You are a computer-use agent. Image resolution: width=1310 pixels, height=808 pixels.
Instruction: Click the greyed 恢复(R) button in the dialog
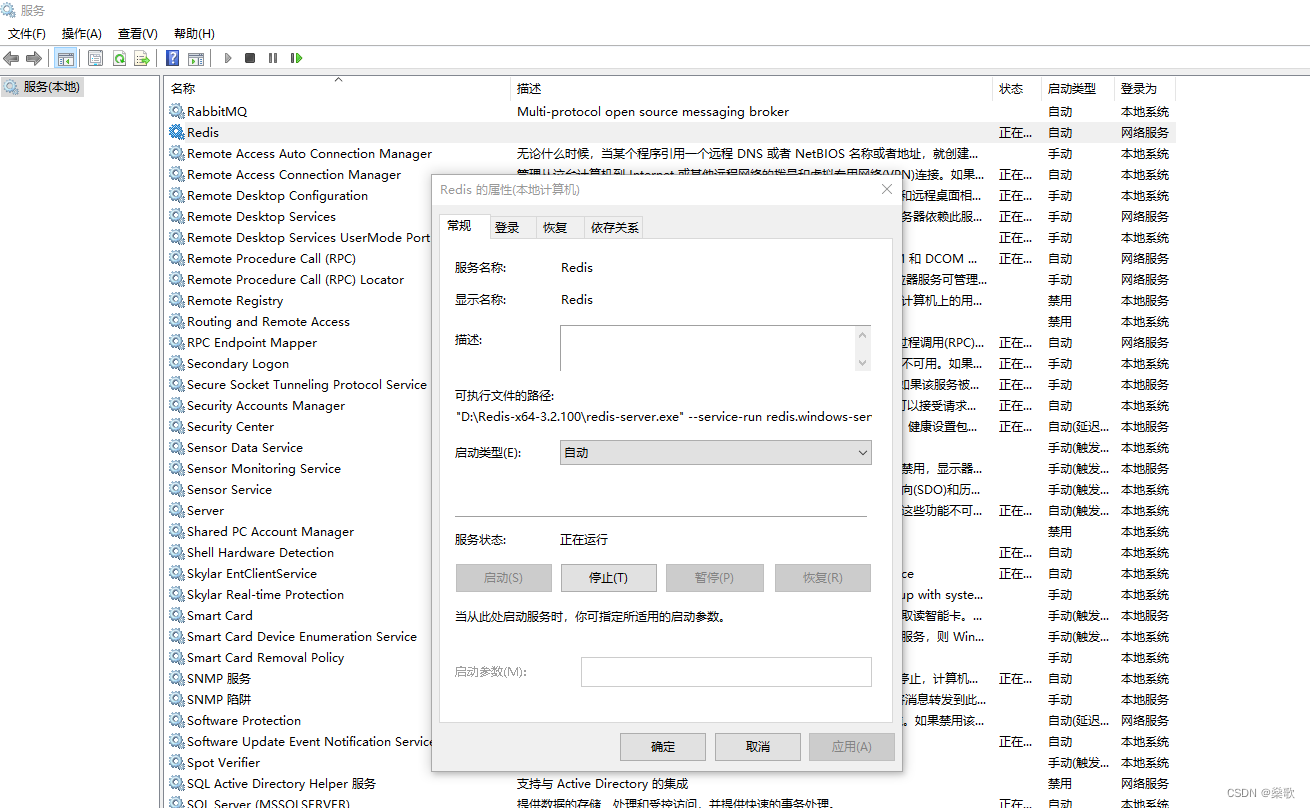pos(822,578)
